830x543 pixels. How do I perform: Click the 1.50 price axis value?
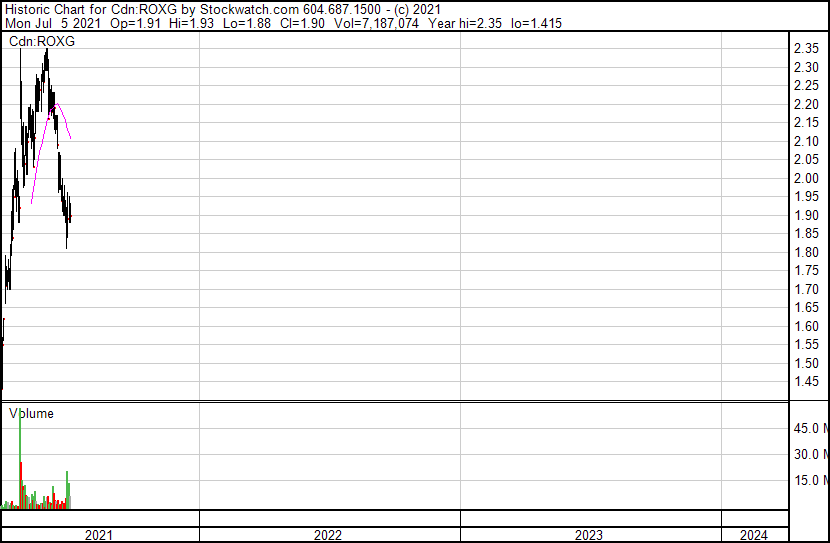pos(806,364)
